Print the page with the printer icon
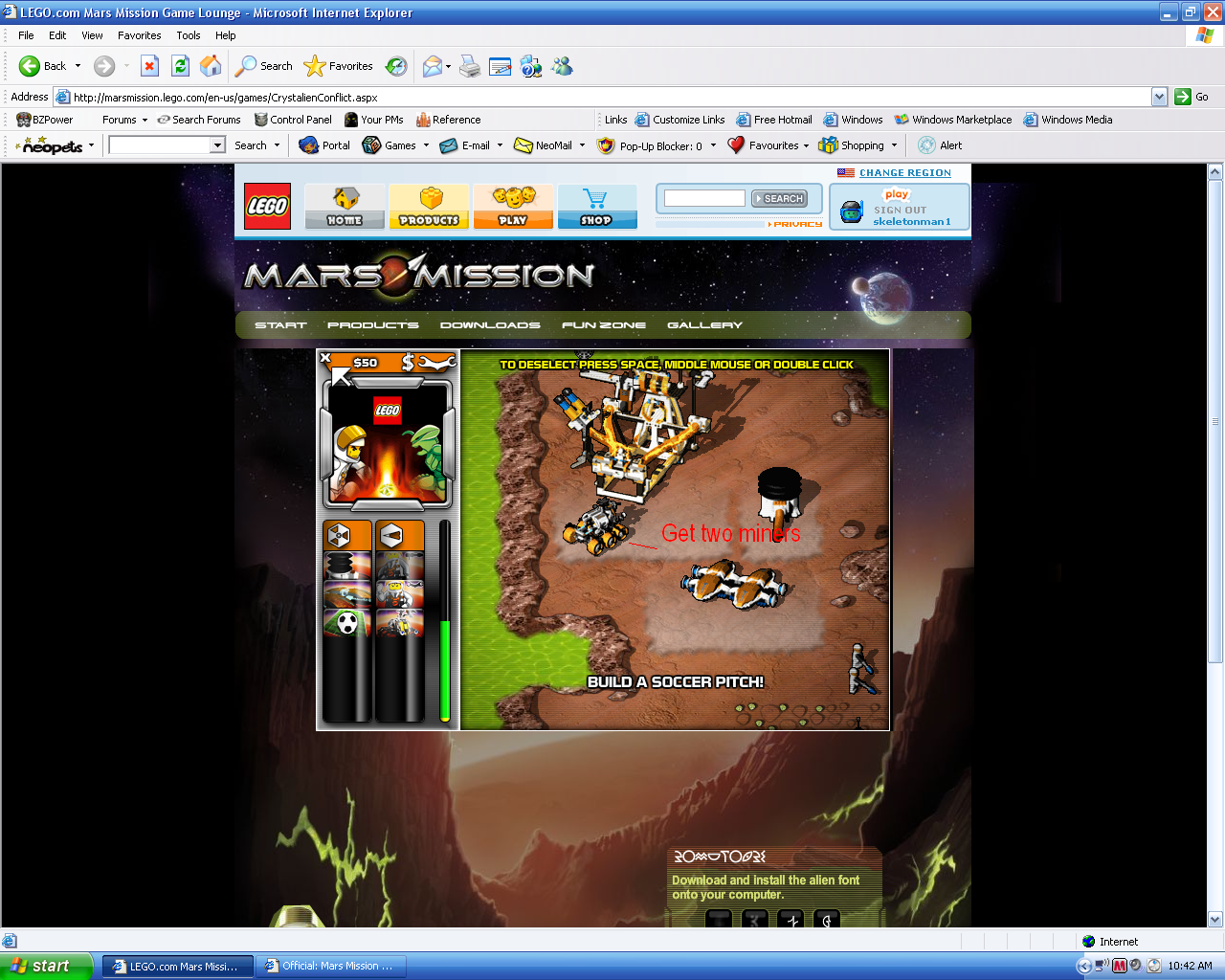 469,66
